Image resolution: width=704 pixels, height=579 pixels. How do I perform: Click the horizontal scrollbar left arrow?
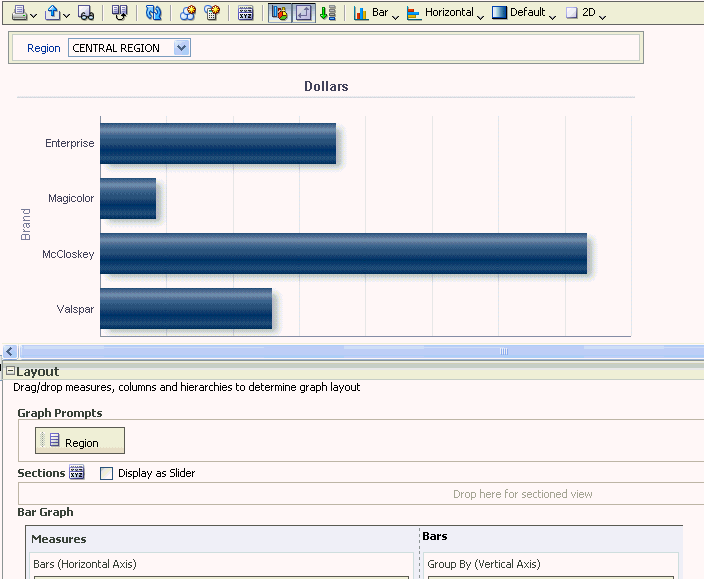coord(10,351)
